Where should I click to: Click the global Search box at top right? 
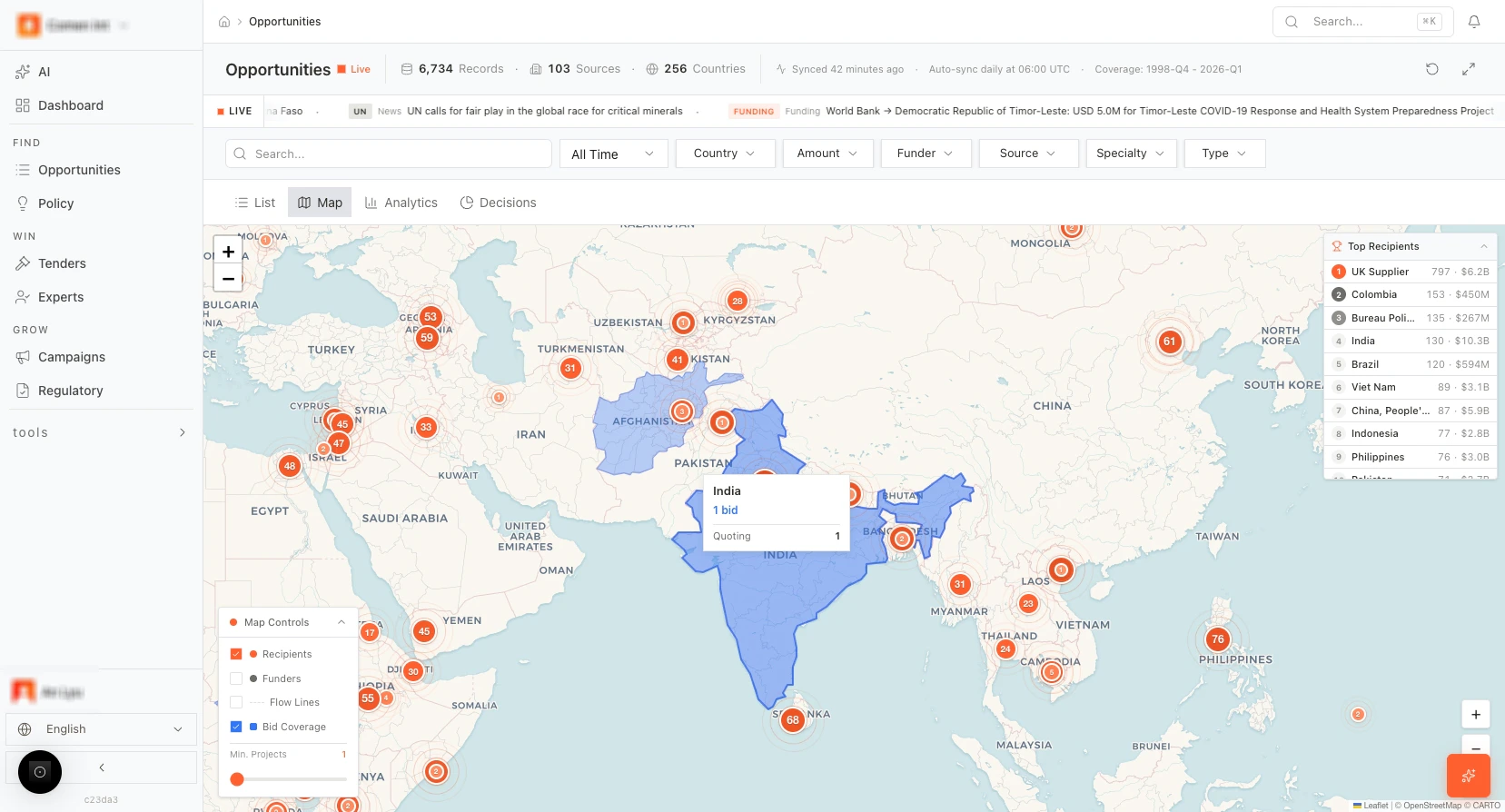tap(1363, 22)
